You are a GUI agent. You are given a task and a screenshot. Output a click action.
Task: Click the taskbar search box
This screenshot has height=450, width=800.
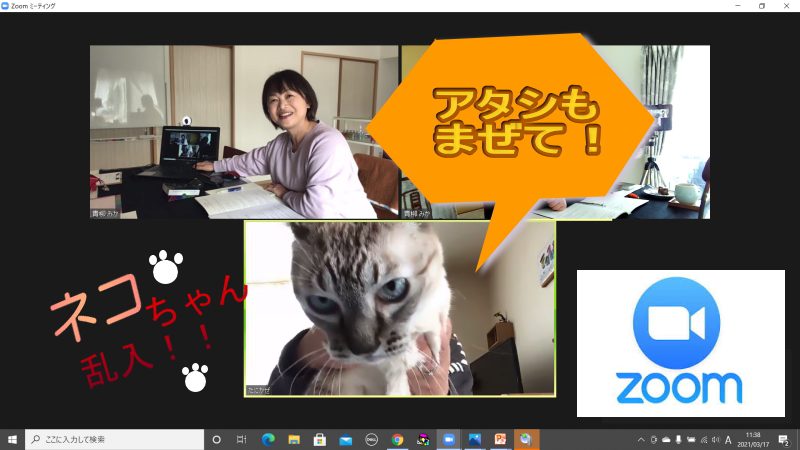point(112,439)
